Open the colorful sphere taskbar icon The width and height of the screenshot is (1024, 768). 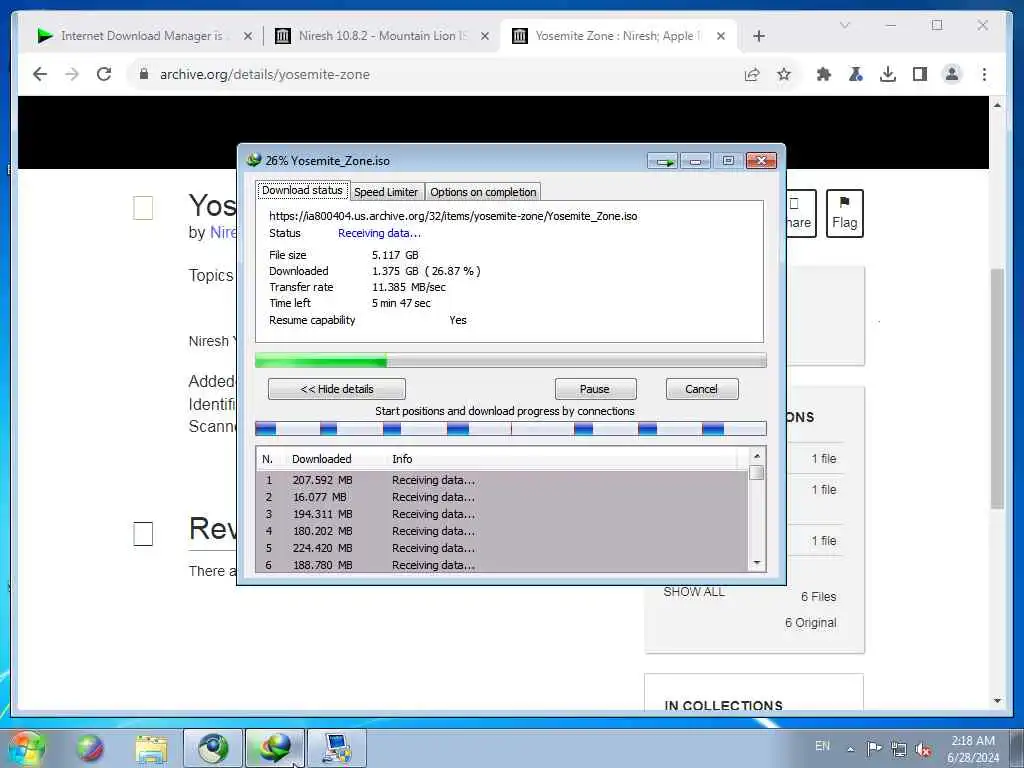pyautogui.click(x=89, y=748)
